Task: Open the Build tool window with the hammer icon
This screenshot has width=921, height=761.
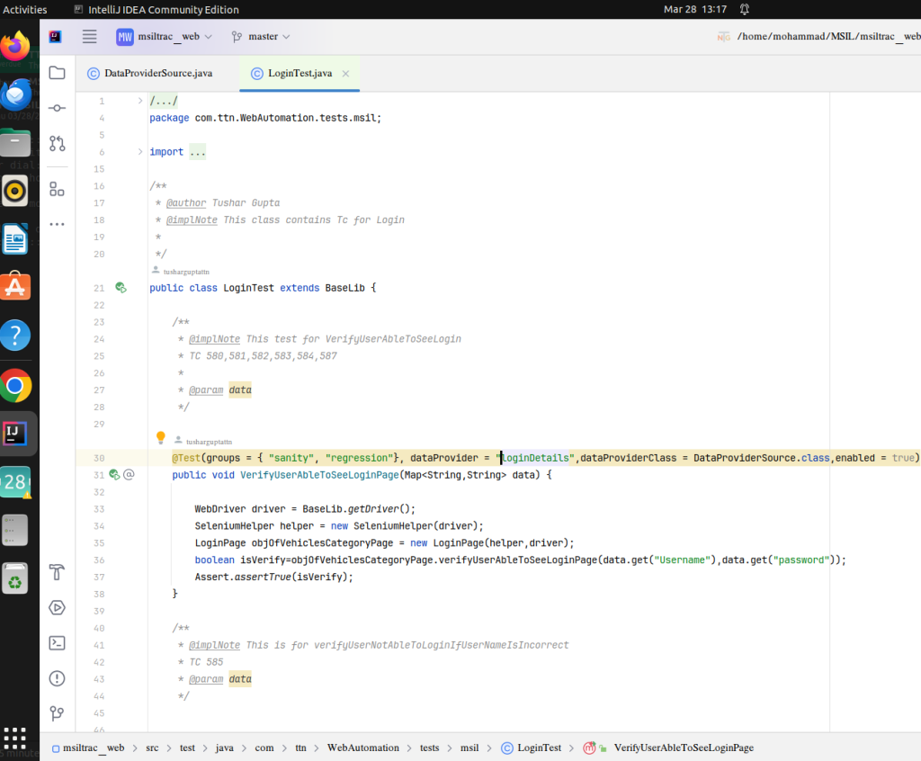Action: pyautogui.click(x=57, y=572)
